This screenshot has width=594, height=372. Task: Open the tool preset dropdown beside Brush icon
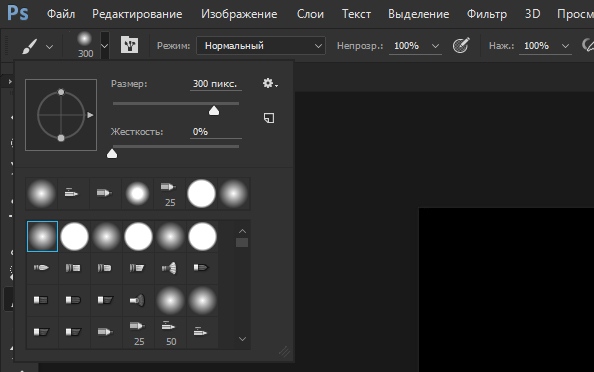[49, 47]
